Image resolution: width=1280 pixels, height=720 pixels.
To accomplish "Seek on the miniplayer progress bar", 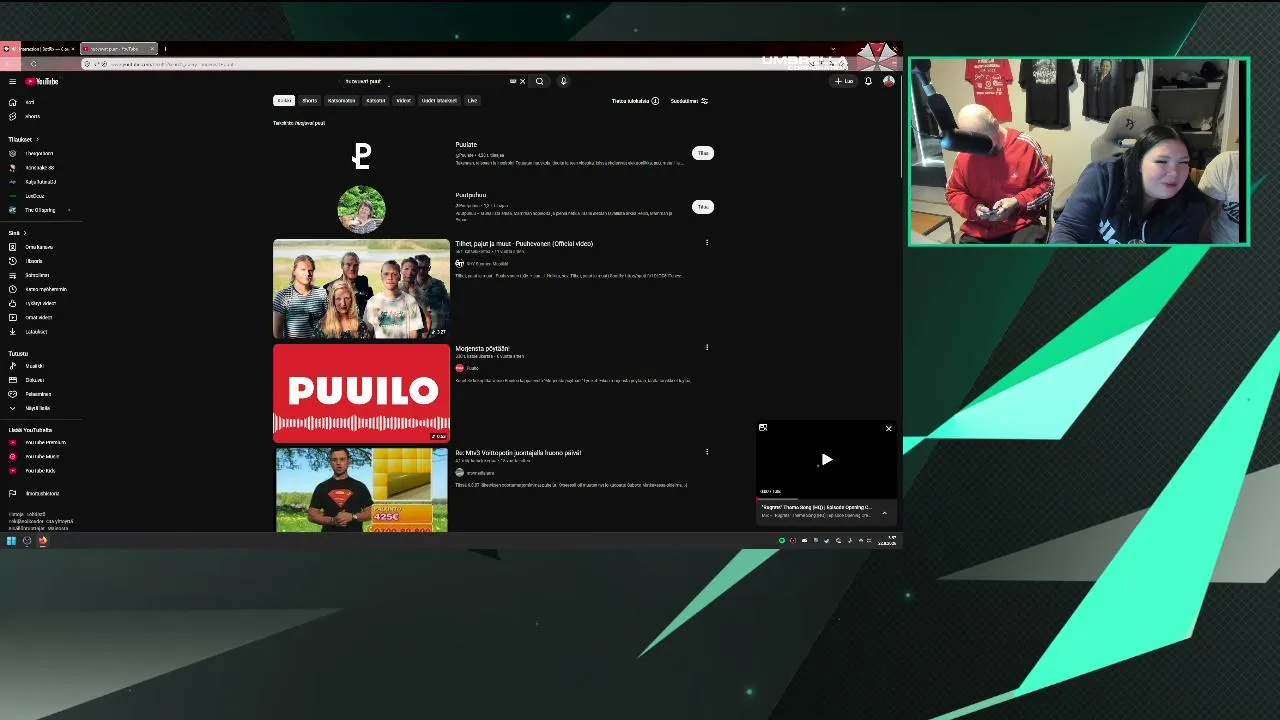I will click(826, 497).
